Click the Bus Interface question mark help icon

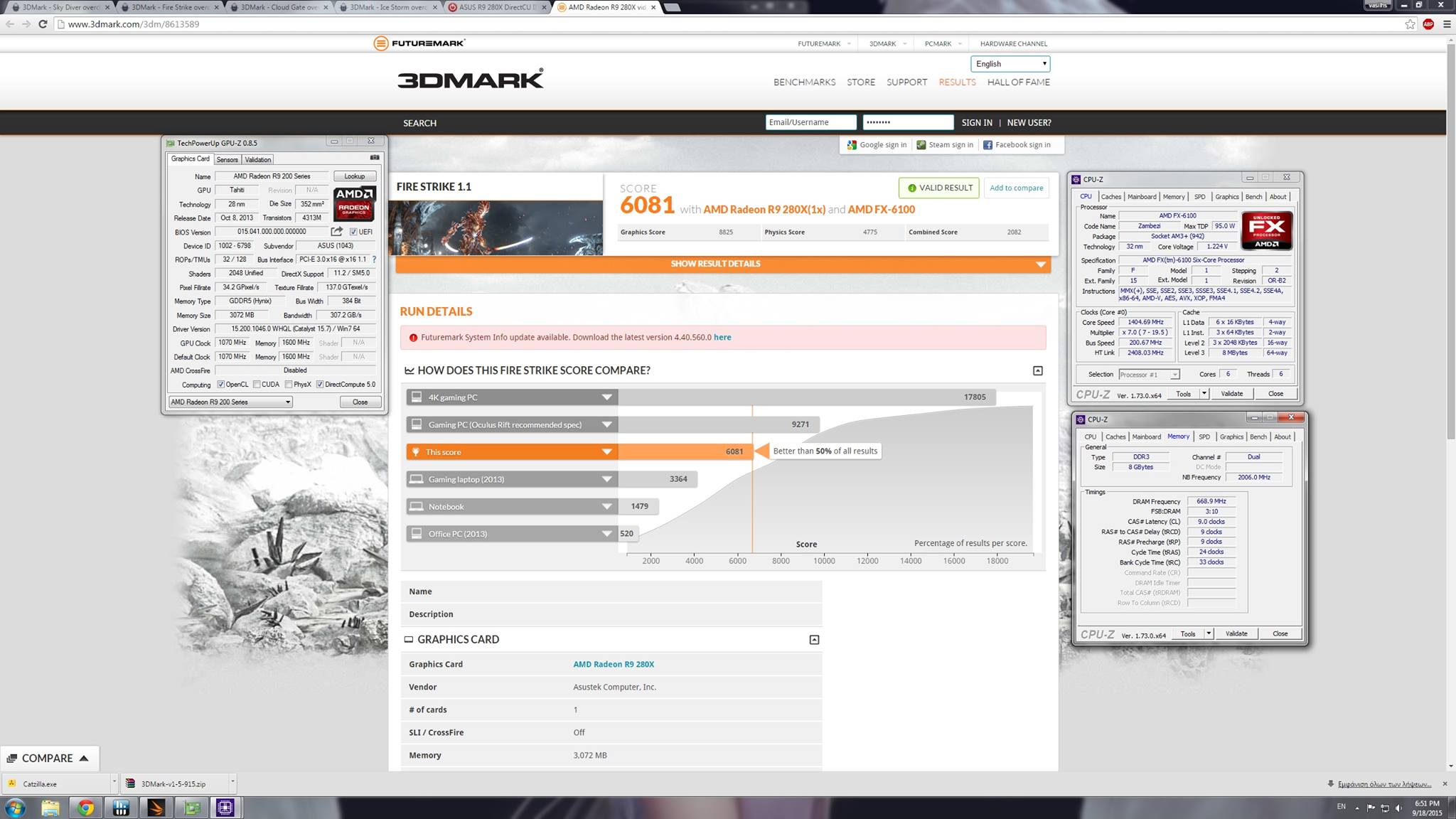[374, 259]
